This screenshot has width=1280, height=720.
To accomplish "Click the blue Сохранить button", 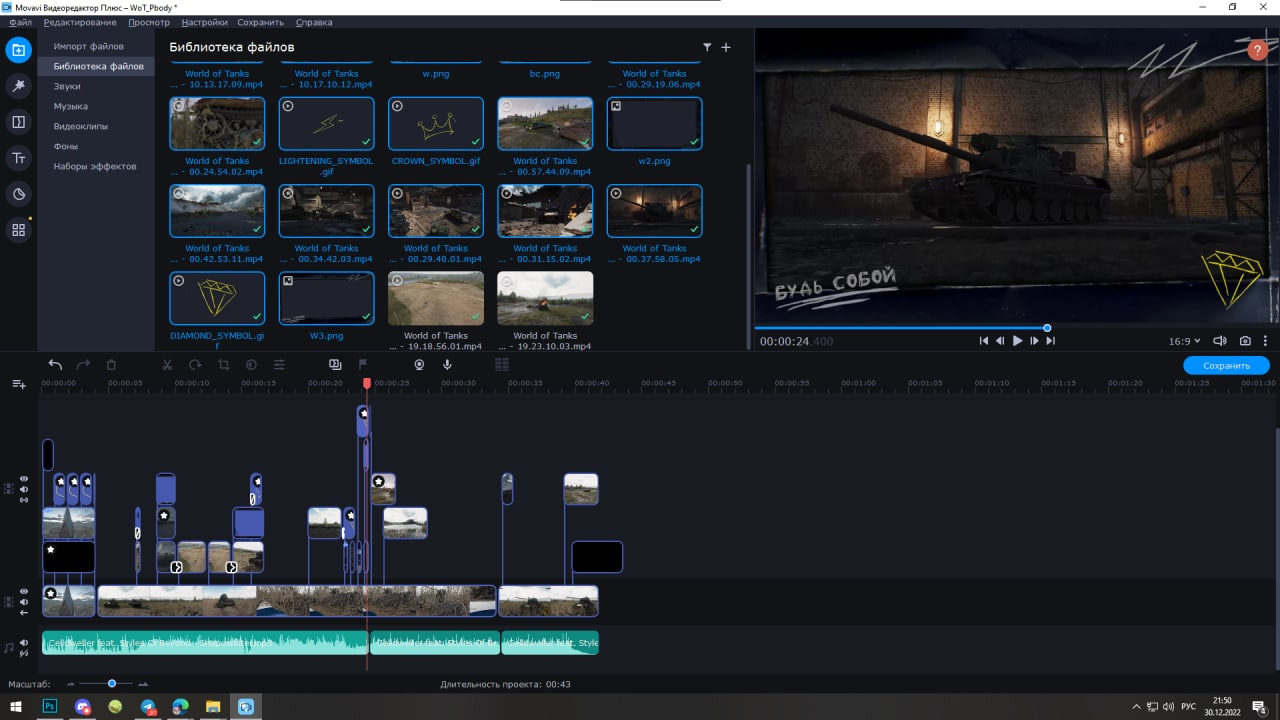I will pos(1226,366).
